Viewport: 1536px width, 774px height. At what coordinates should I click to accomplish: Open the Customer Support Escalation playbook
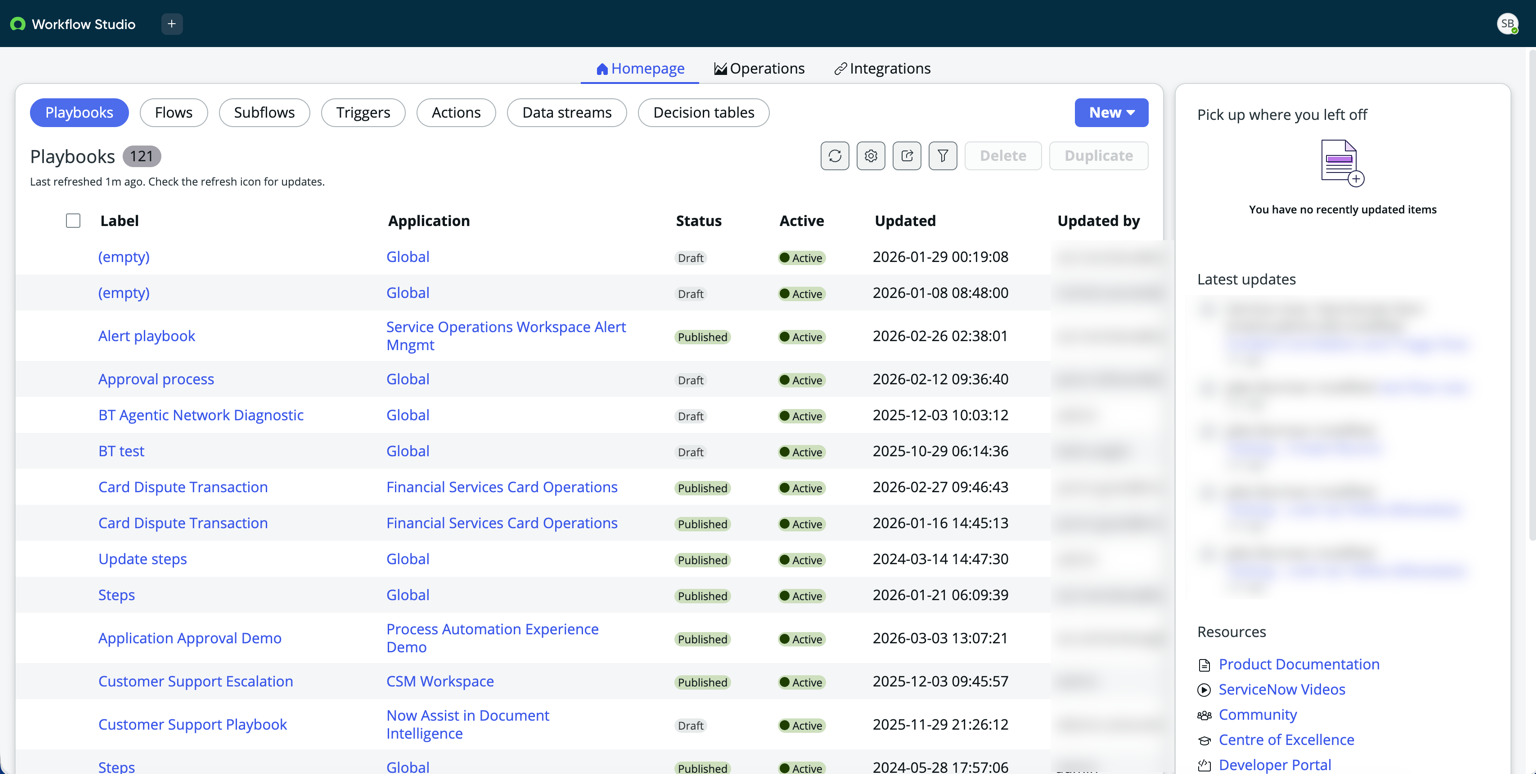(196, 682)
